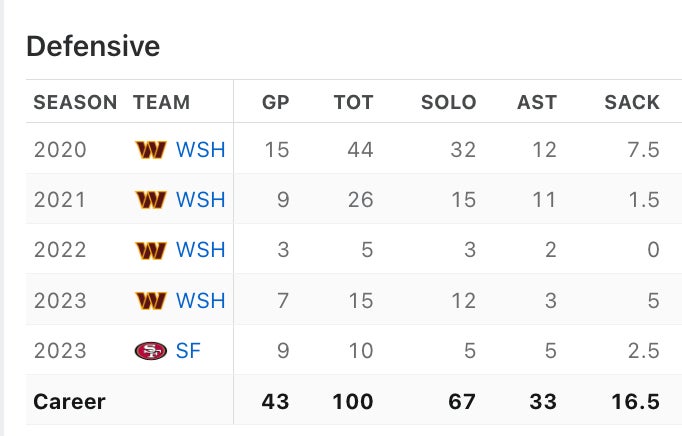Click the 49ers logo in the SF row
Screen dimensions: 682x436
150,351
